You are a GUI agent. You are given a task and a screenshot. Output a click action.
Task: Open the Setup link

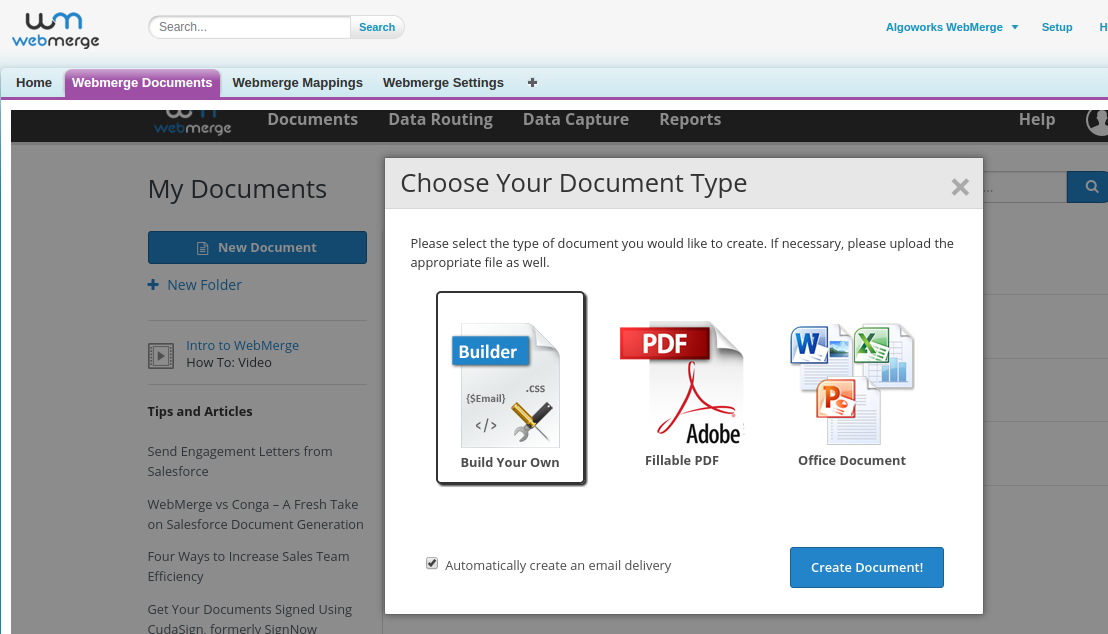tap(1056, 27)
